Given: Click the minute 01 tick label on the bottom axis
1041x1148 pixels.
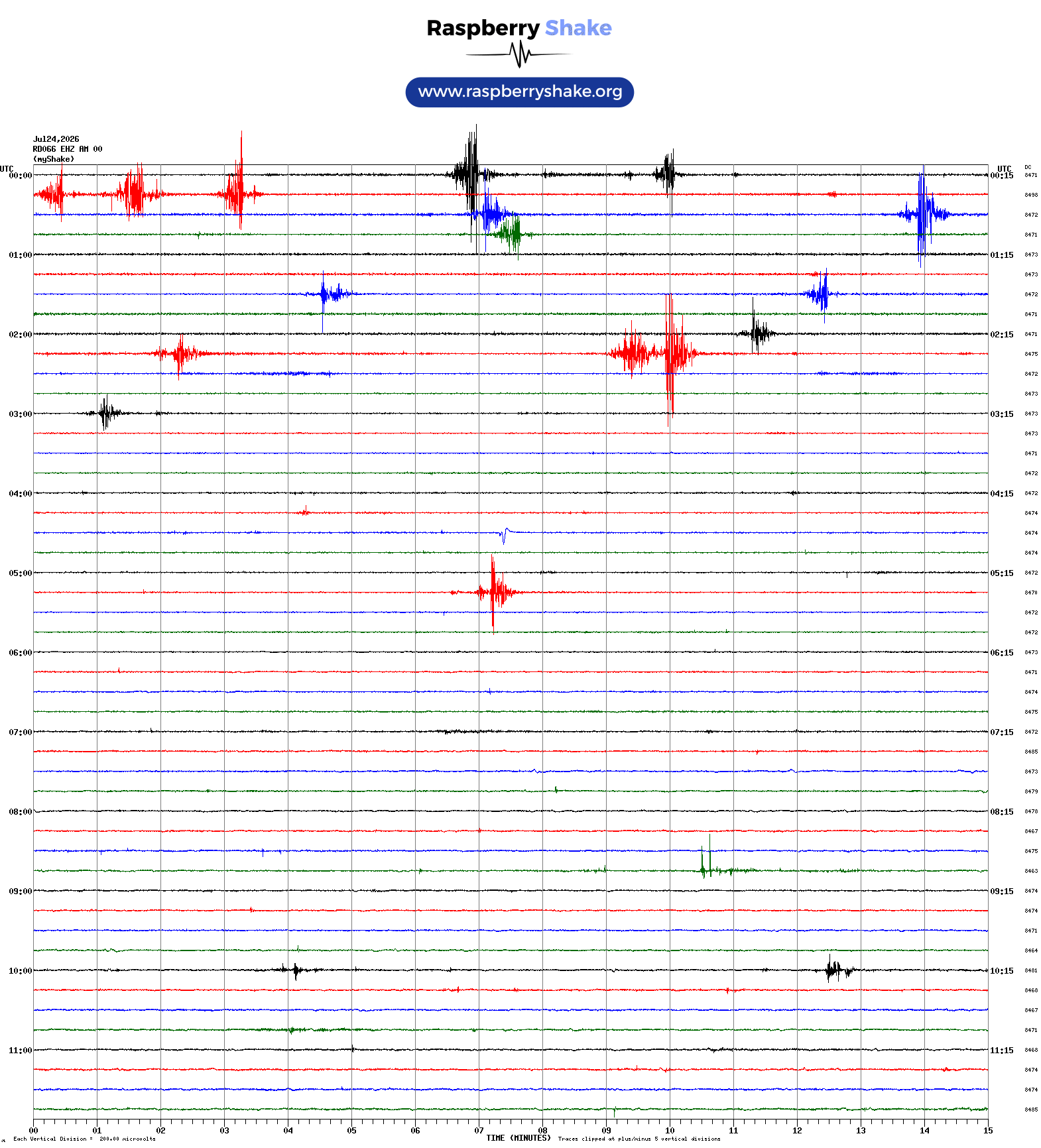Looking at the screenshot, I should click(x=97, y=1131).
